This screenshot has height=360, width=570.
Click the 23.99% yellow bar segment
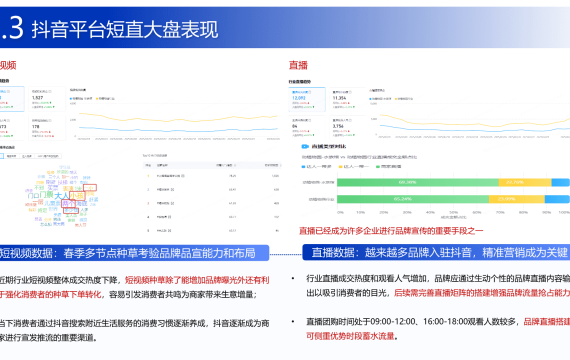click(517, 199)
